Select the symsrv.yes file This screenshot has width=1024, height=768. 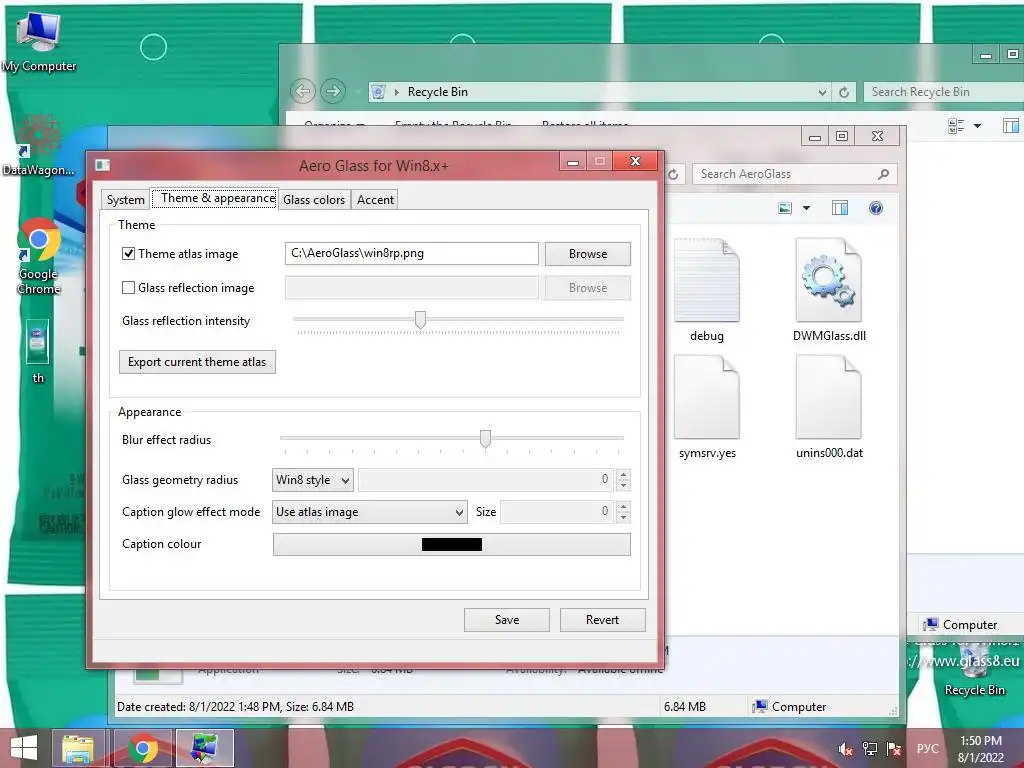[x=707, y=408]
